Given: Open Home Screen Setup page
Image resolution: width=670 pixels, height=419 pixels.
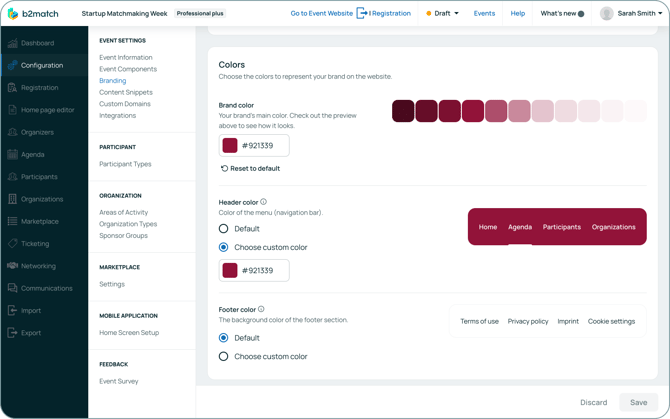Looking at the screenshot, I should 129,332.
